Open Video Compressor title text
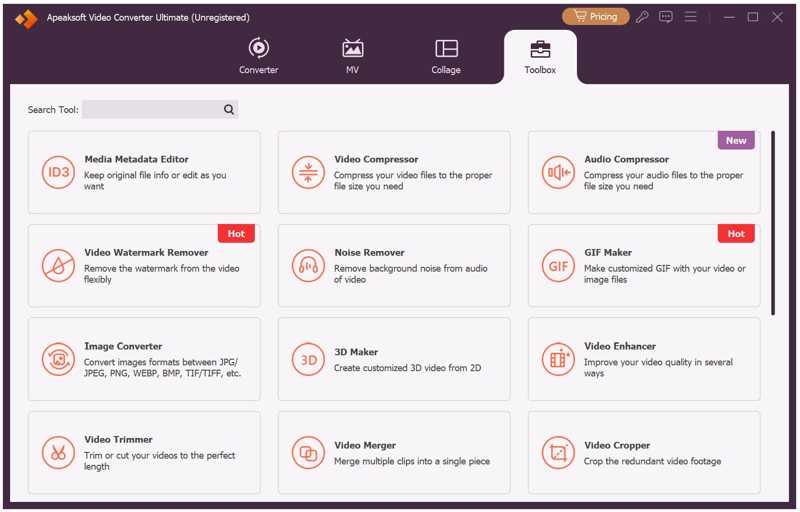 pyautogui.click(x=376, y=159)
